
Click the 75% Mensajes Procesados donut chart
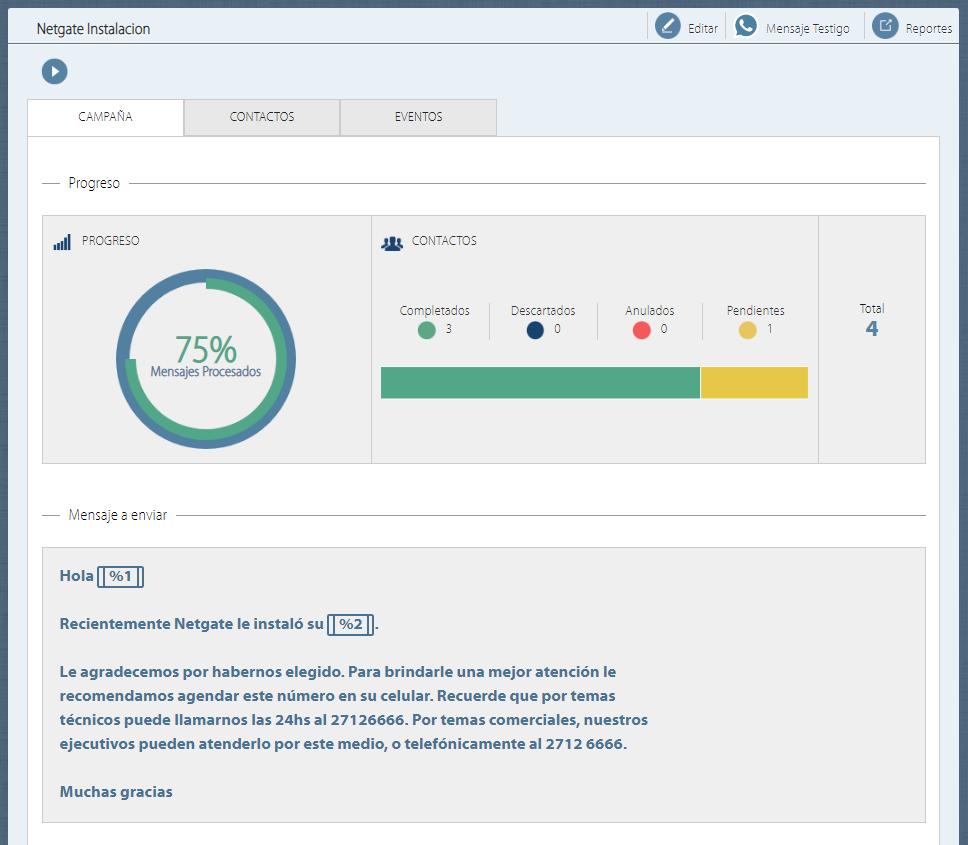[206, 359]
